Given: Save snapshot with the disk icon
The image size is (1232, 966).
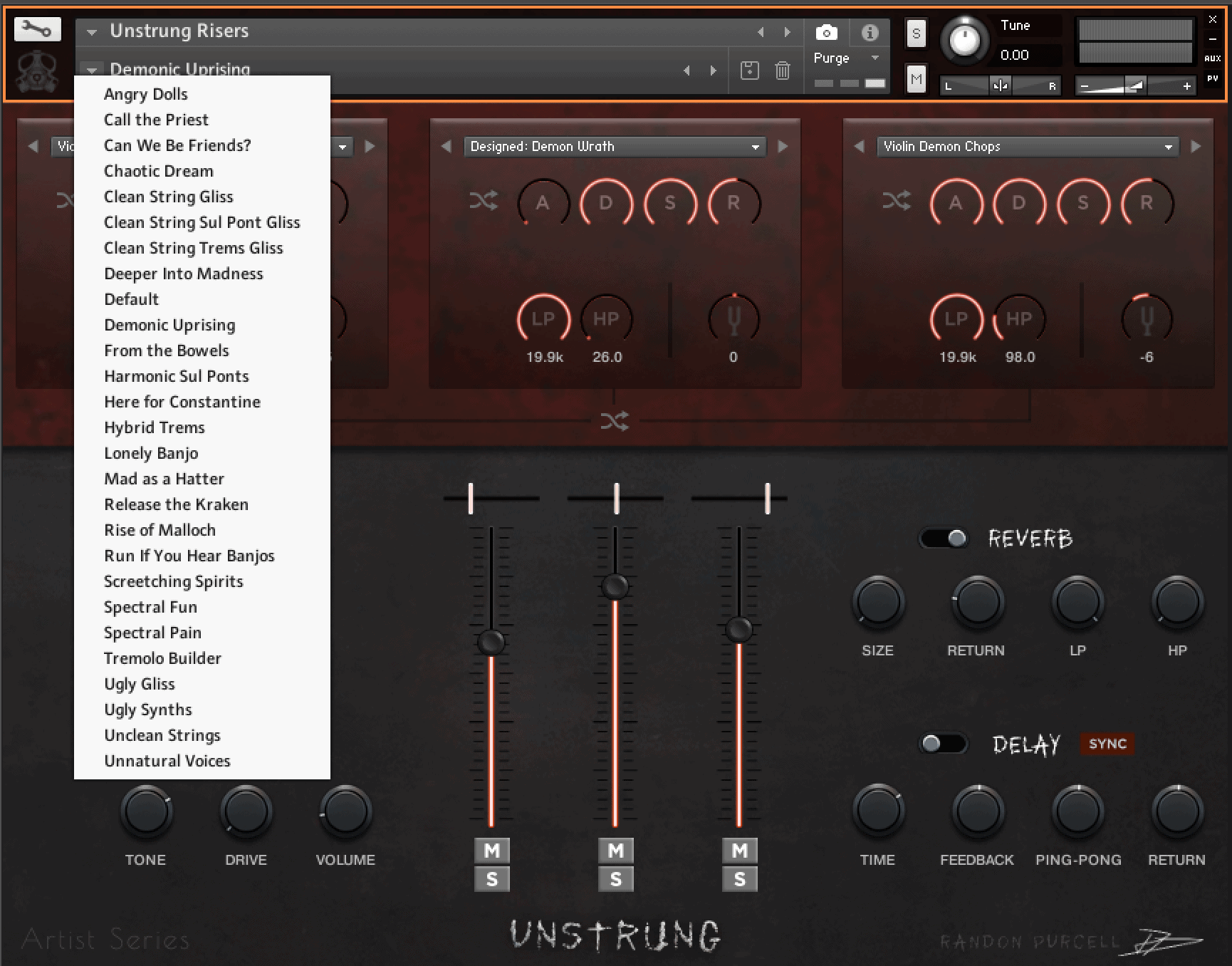Looking at the screenshot, I should tap(749, 70).
